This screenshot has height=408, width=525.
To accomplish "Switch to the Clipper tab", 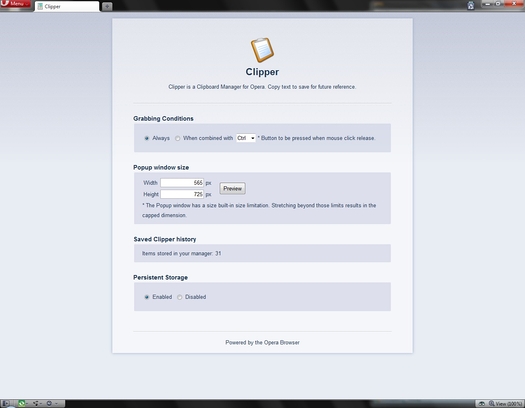I will 67,6.
